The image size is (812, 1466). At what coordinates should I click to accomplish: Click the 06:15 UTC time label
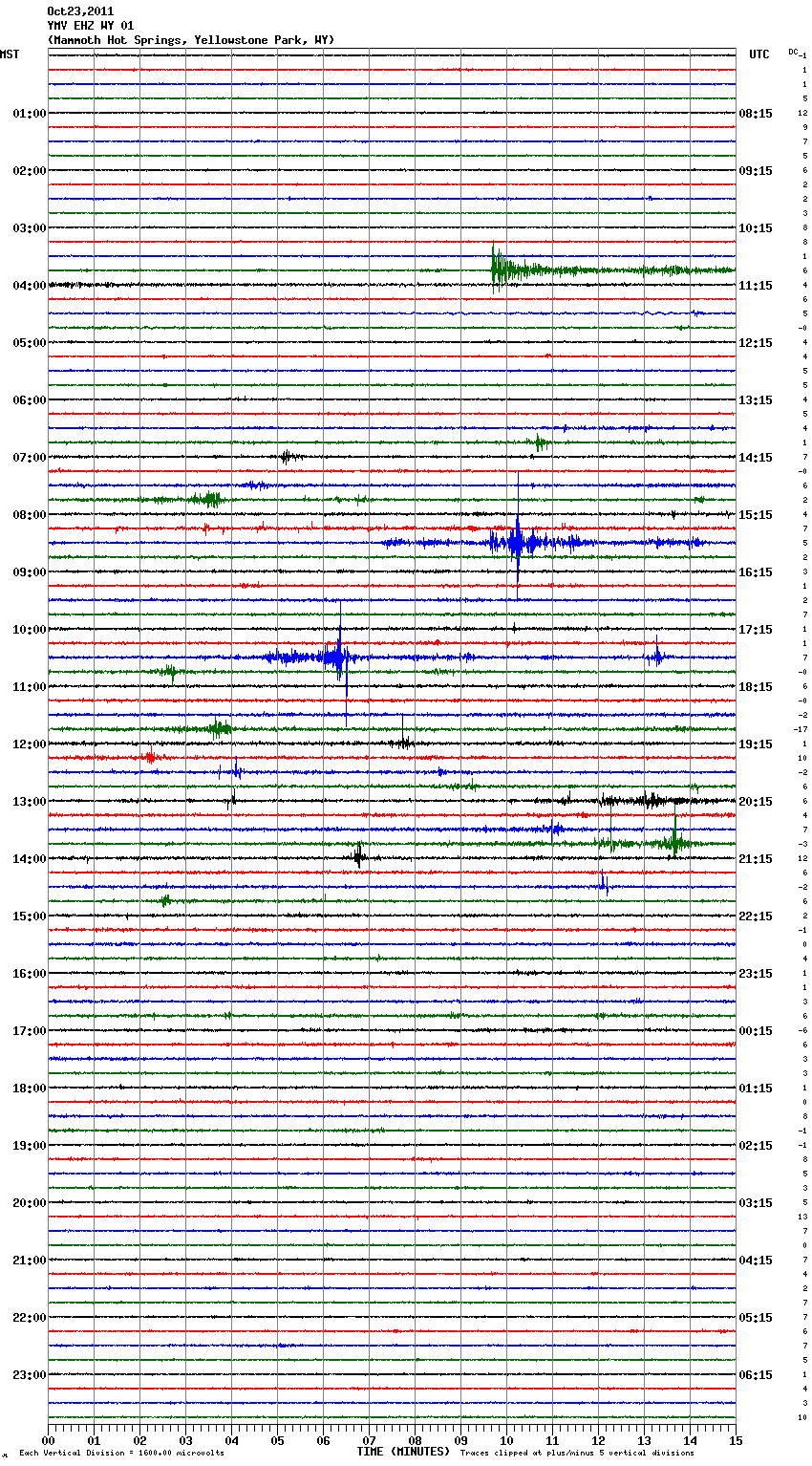[756, 1374]
